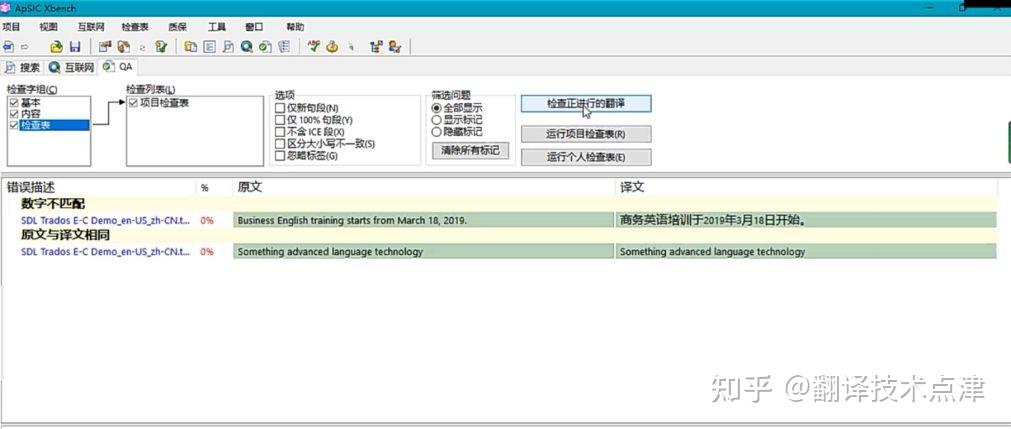Toggle the 检查表 check group checkbox
Screen dimensions: 1011x429
[x=14, y=126]
